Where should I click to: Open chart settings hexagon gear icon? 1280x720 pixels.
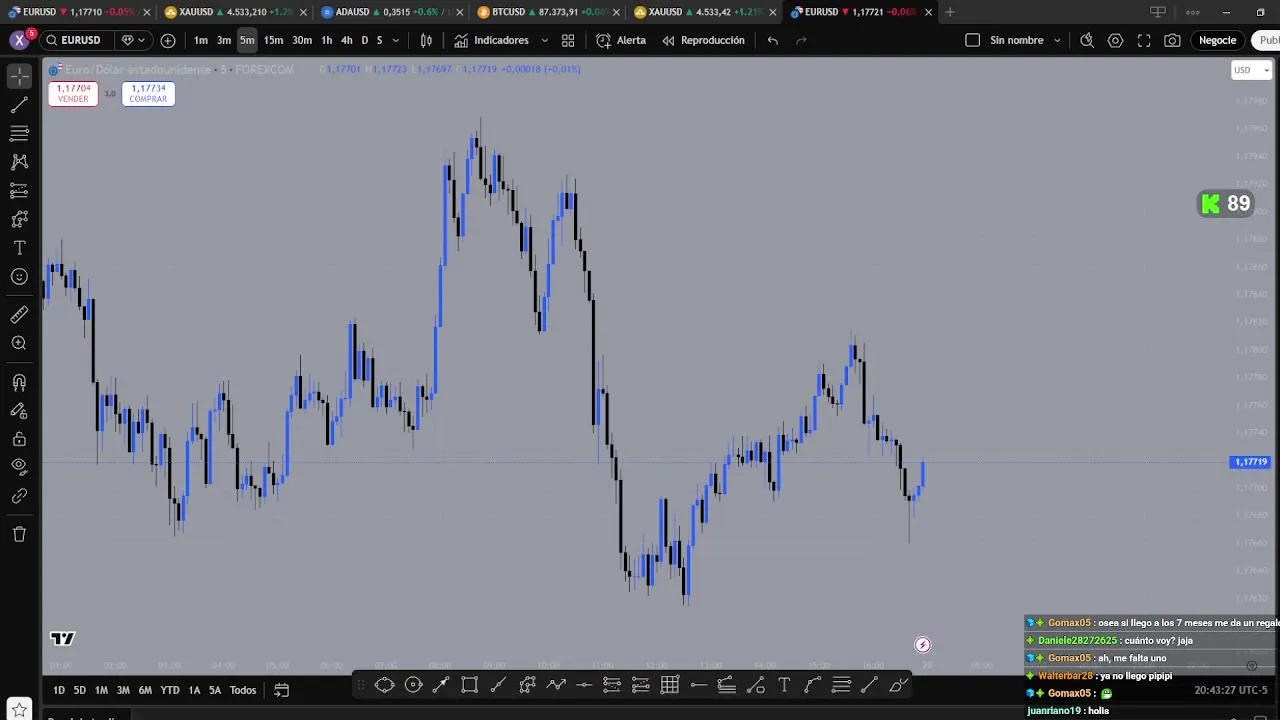point(1116,40)
